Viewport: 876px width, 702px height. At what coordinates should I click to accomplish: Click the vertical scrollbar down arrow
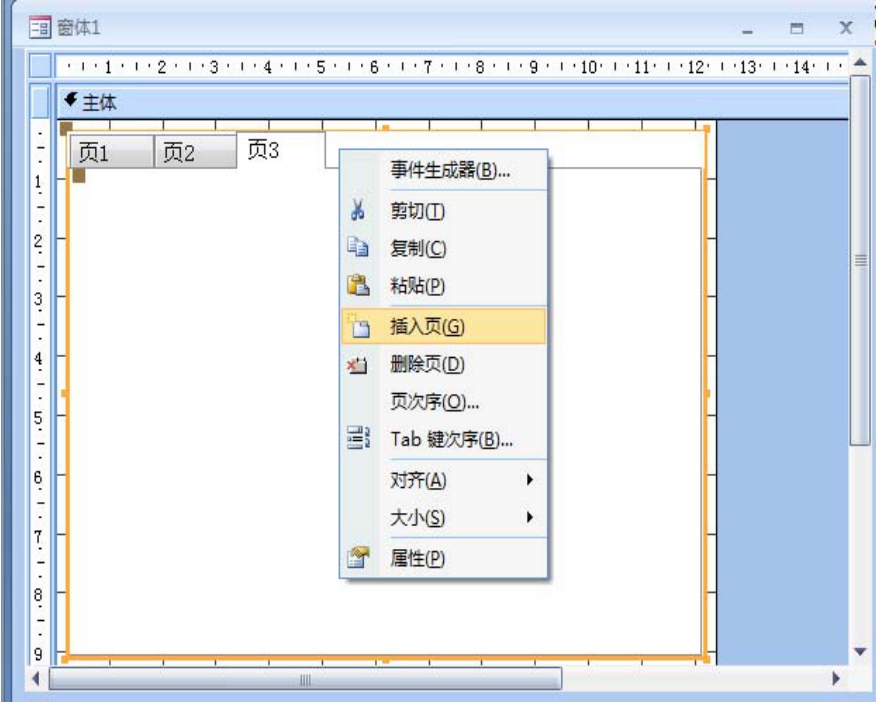coord(860,651)
